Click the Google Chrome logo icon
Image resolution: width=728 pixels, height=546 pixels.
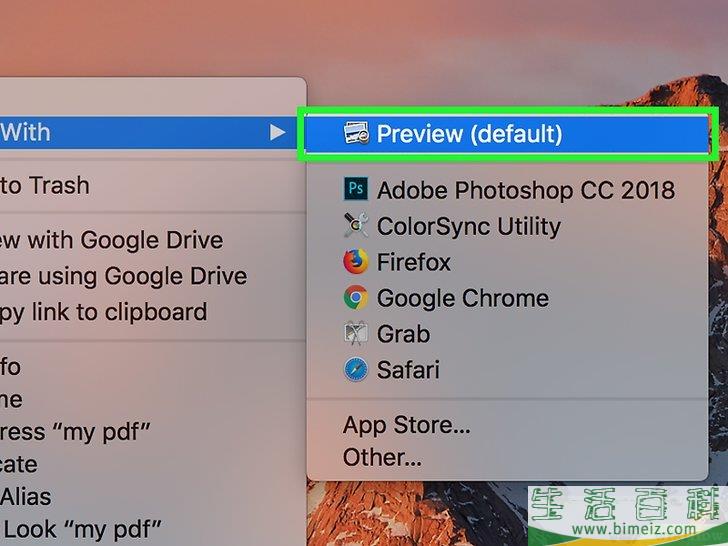coord(356,298)
